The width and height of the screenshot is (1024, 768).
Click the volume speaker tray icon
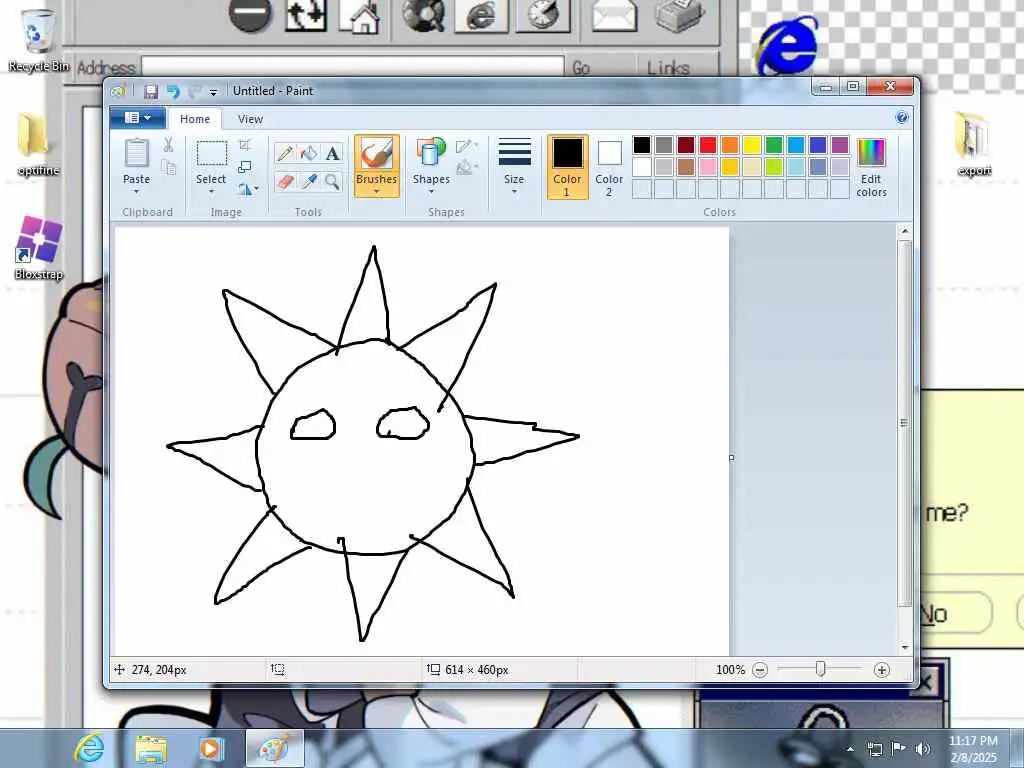click(922, 749)
